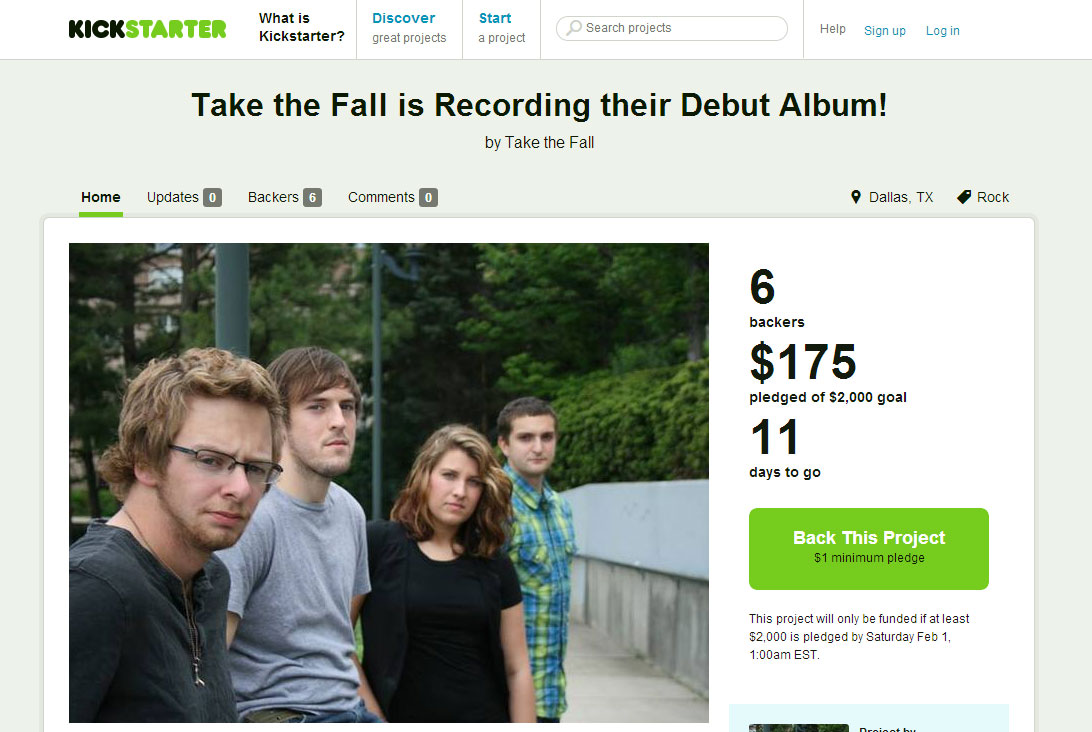Open Discover great projects
Image resolution: width=1092 pixels, height=732 pixels.
pos(409,28)
